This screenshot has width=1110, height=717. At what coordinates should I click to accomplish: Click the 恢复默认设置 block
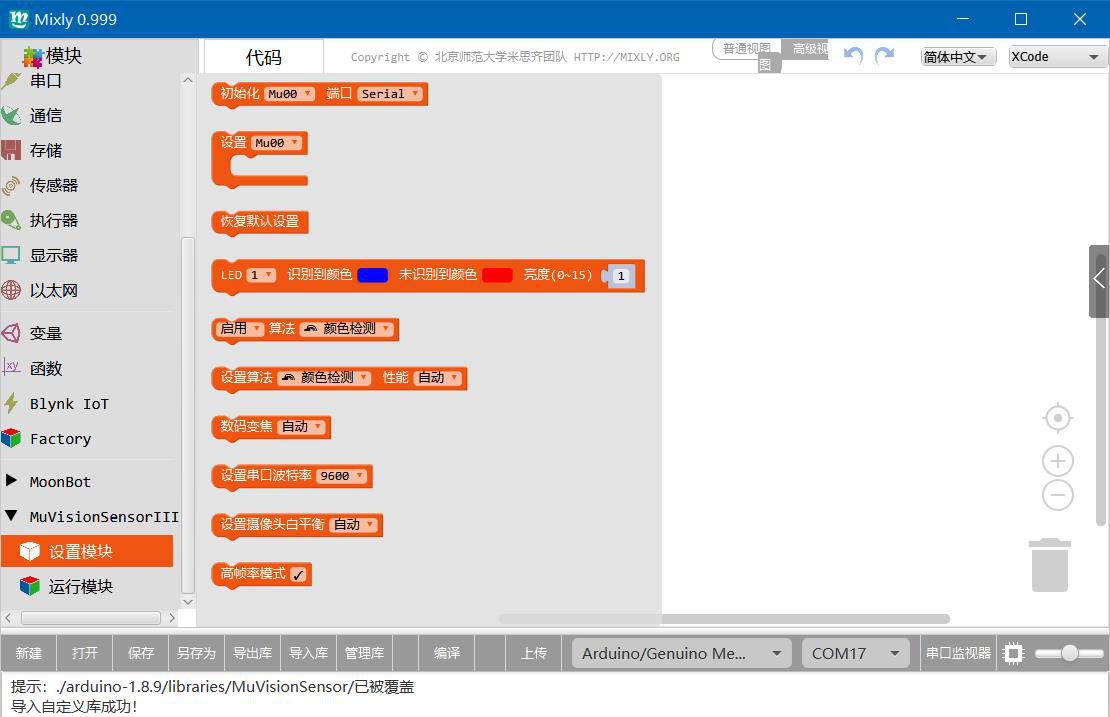point(260,222)
